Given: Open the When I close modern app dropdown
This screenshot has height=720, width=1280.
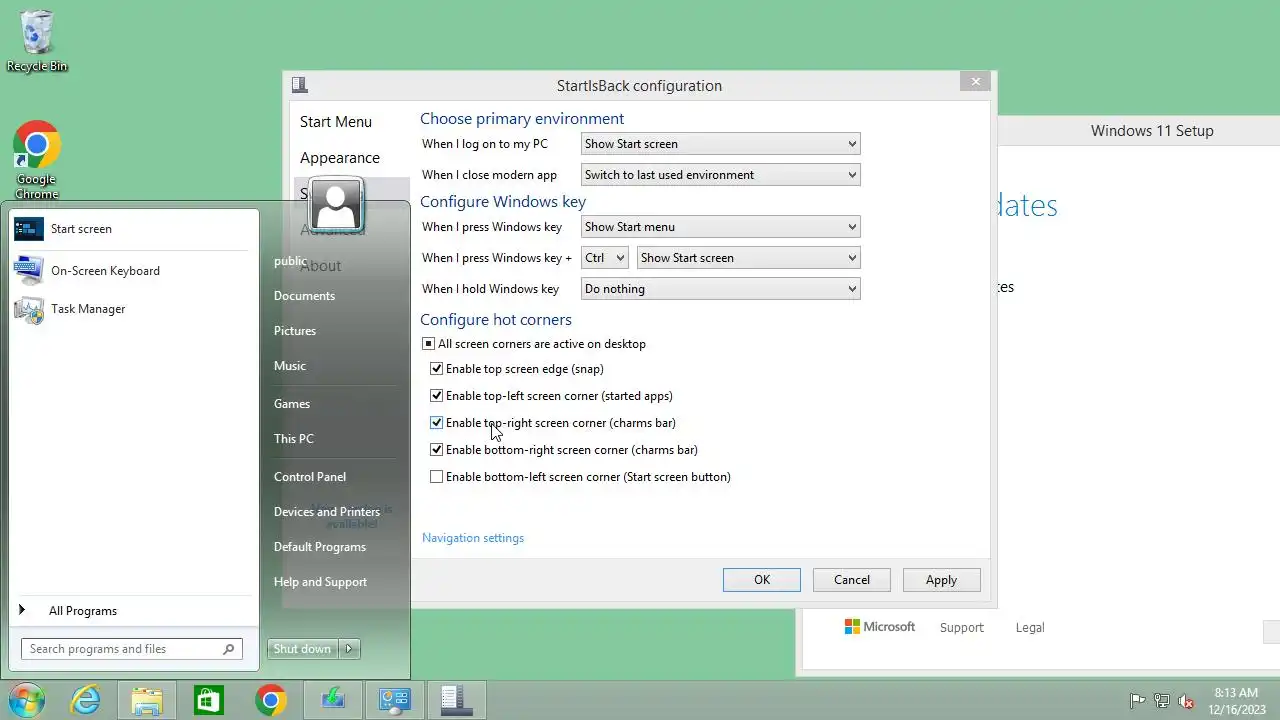Looking at the screenshot, I should pos(720,175).
